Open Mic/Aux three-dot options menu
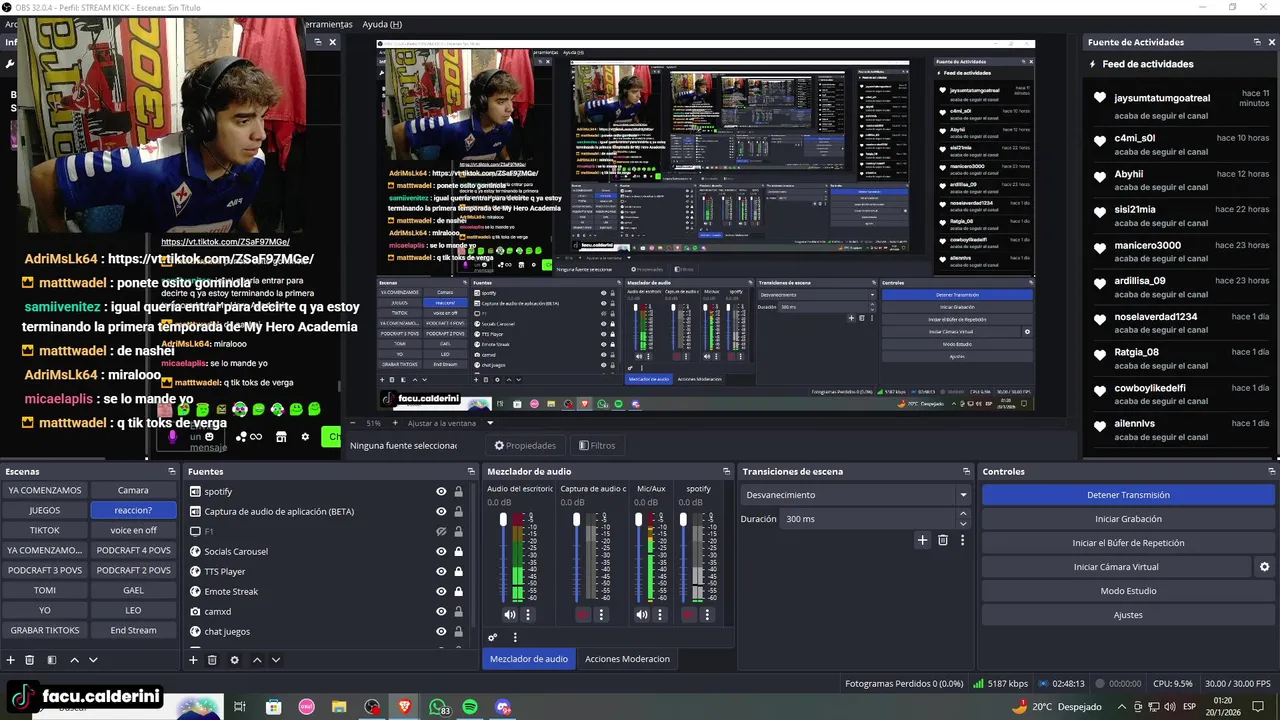 pyautogui.click(x=660, y=615)
